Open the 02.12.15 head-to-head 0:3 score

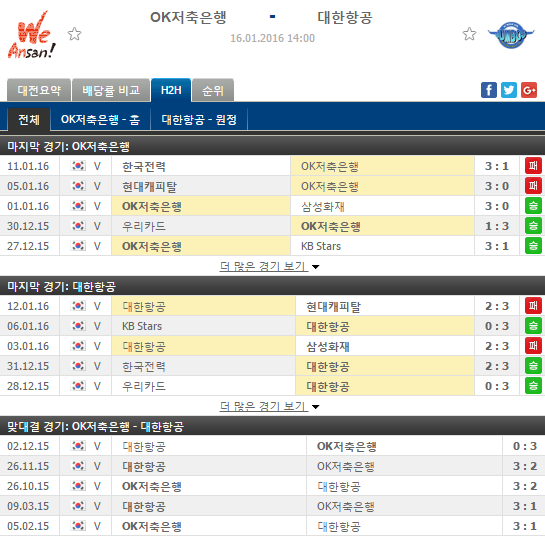524,446
